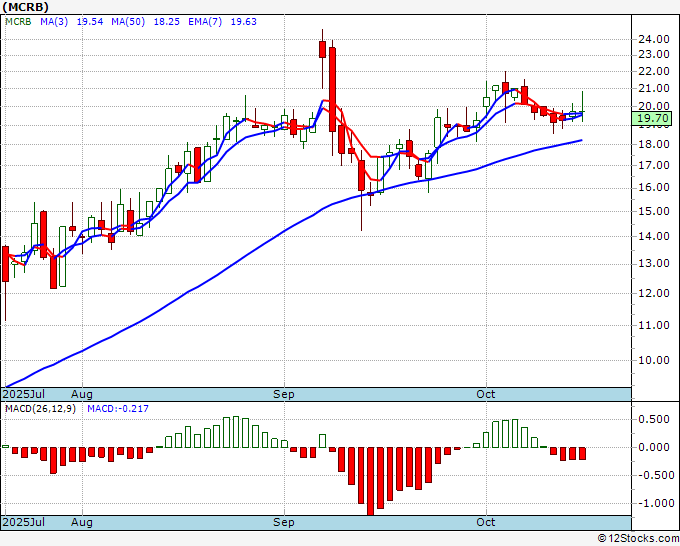Click 2025Jul on the price chart date axis
680x546 pixels.
click(x=24, y=394)
